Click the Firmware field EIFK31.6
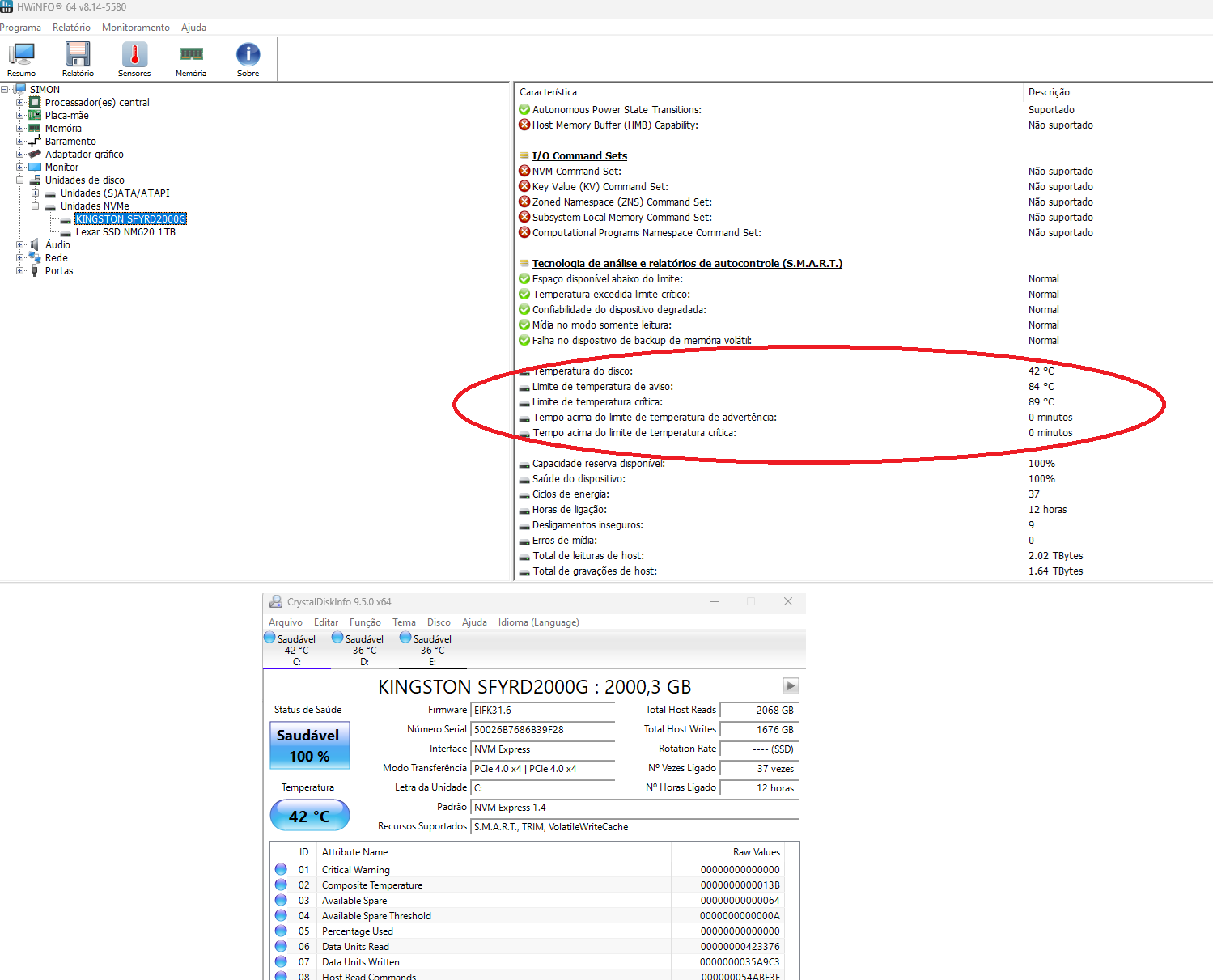This screenshot has width=1213, height=980. [x=543, y=711]
